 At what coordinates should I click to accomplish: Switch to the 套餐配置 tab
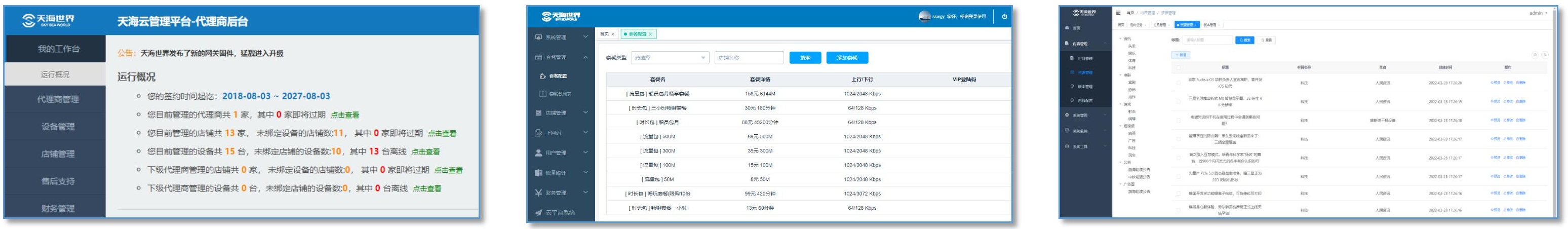tap(639, 34)
